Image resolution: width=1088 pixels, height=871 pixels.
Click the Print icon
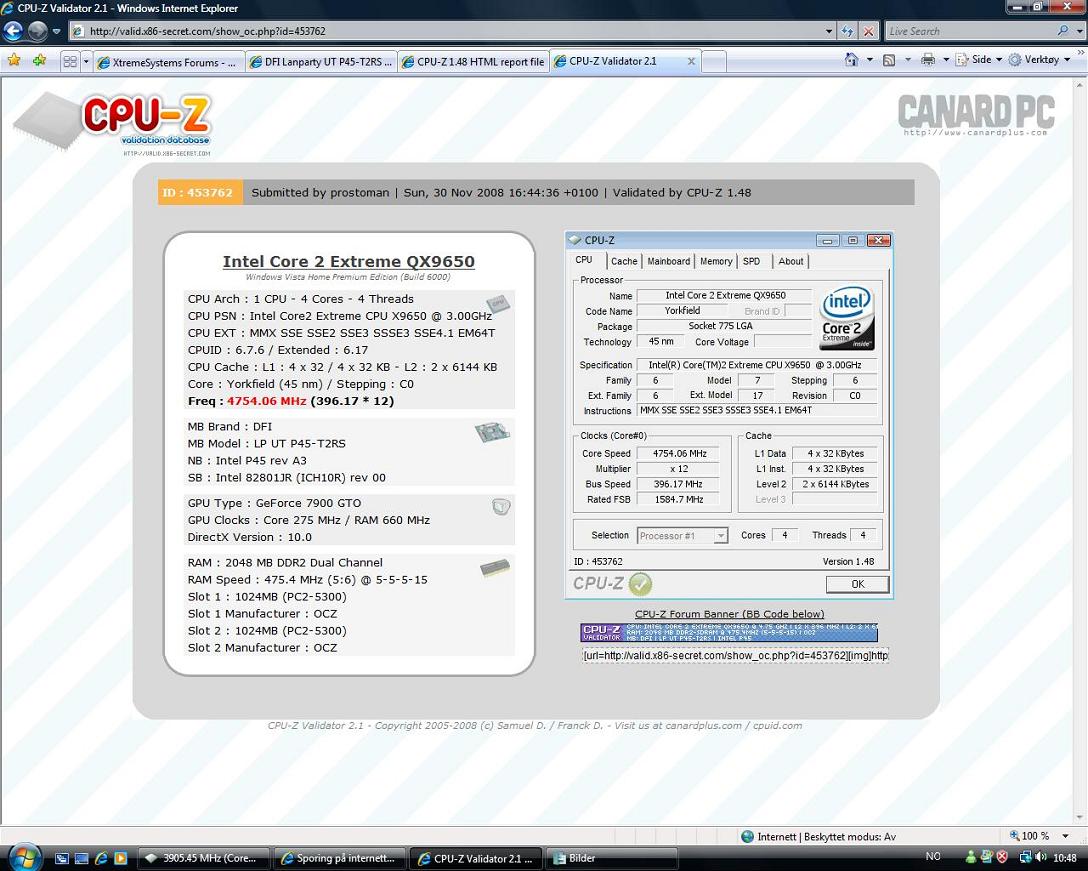point(928,60)
